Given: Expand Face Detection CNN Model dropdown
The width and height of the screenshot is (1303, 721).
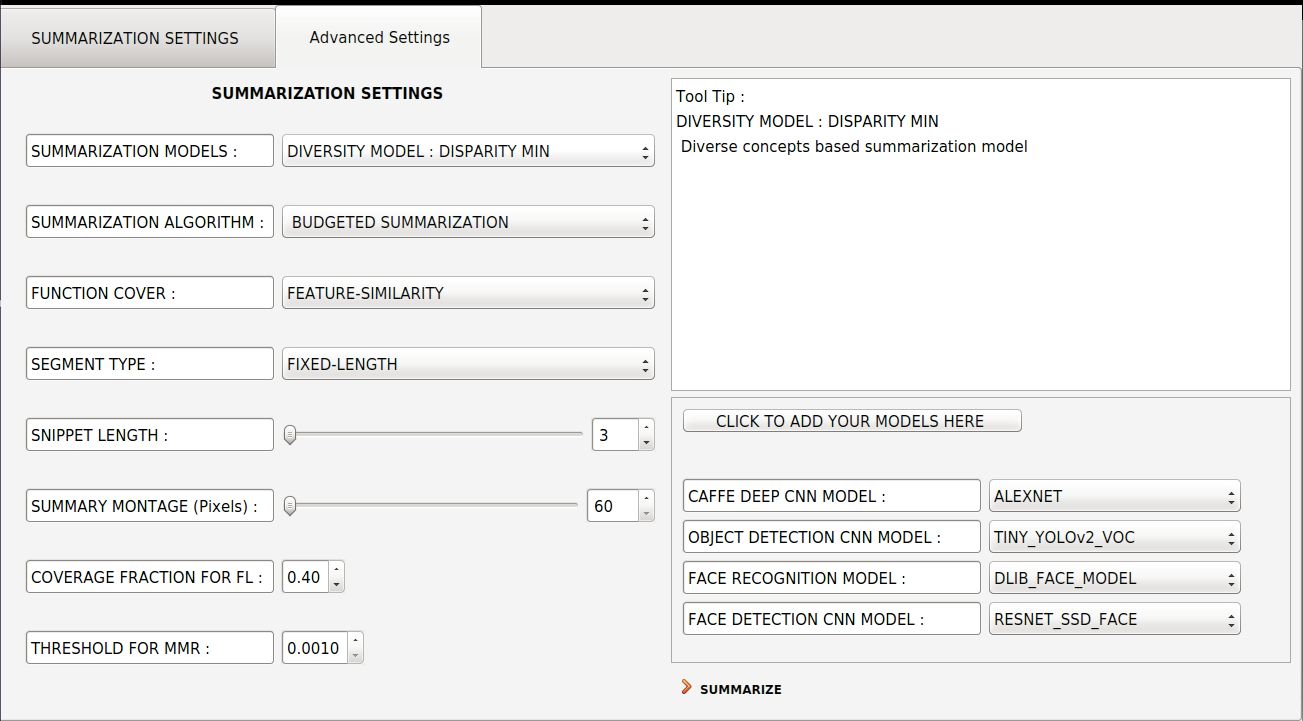Looking at the screenshot, I should click(1115, 619).
